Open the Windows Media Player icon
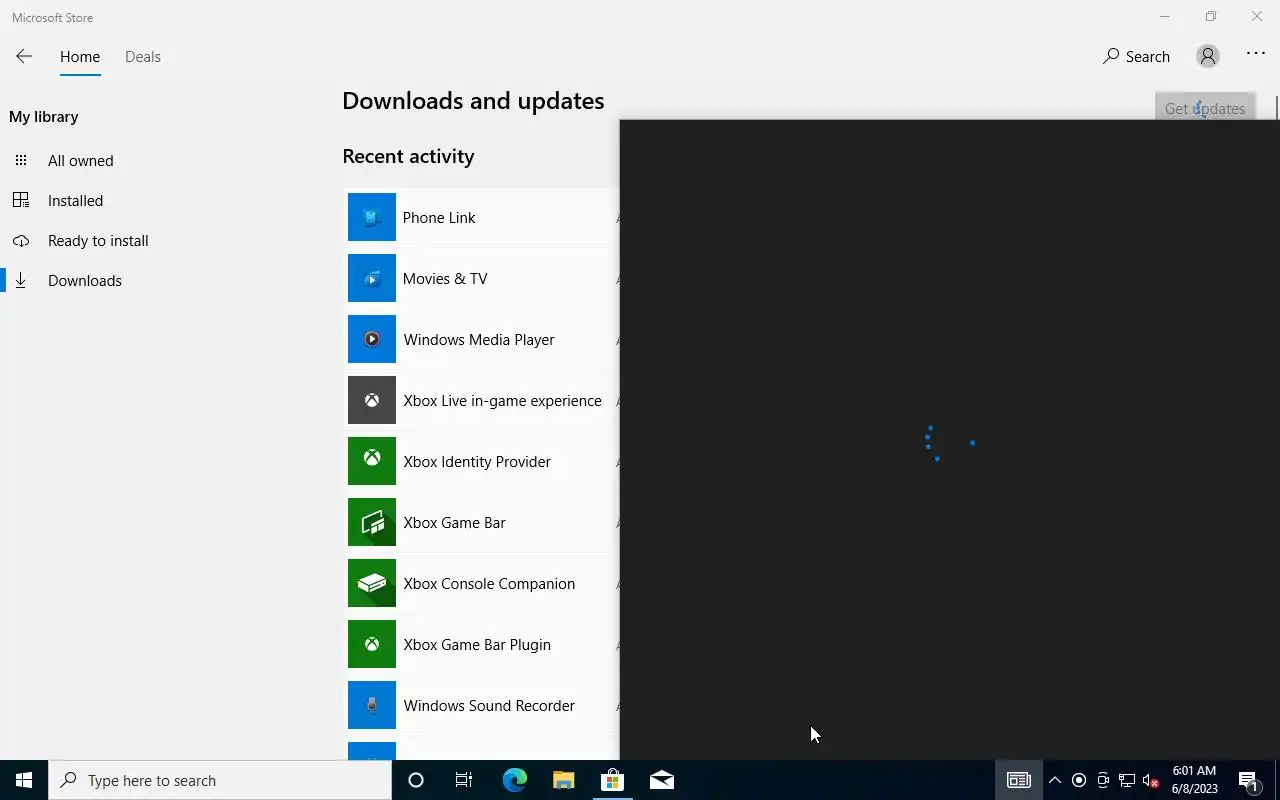1280x800 pixels. [372, 339]
